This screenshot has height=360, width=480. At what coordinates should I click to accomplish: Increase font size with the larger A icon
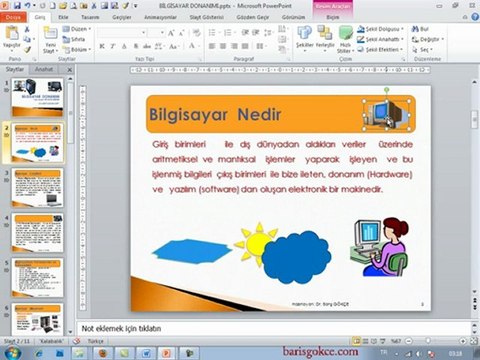[x=171, y=33]
